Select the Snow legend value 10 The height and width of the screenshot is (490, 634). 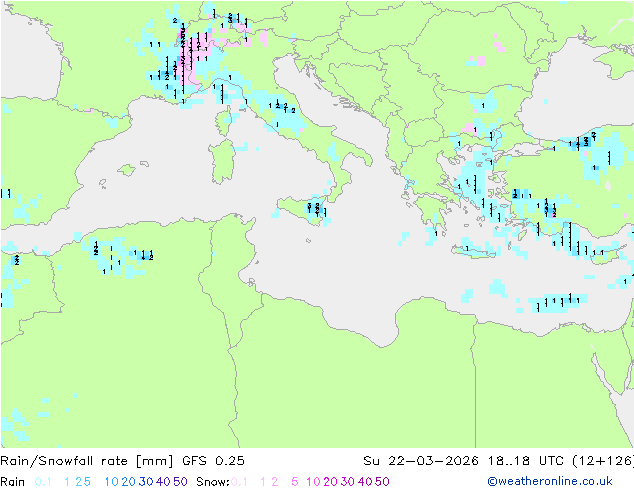point(313,482)
